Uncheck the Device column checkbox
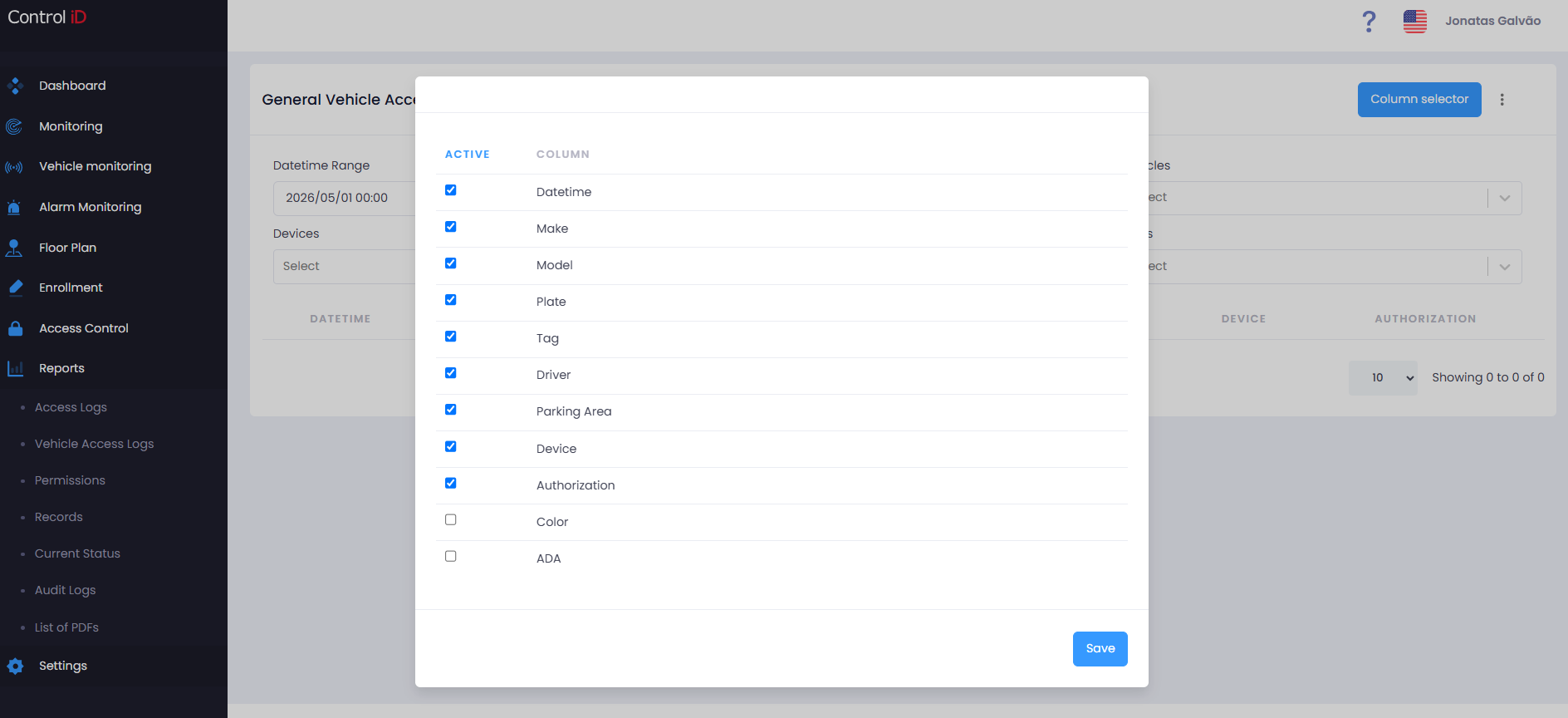This screenshot has width=1568, height=718. click(451, 446)
